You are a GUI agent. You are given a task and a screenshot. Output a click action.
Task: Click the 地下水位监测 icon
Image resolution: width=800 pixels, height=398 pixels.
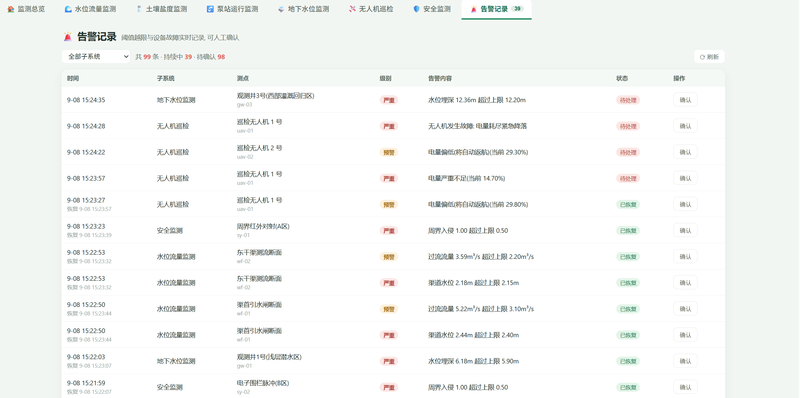(281, 9)
